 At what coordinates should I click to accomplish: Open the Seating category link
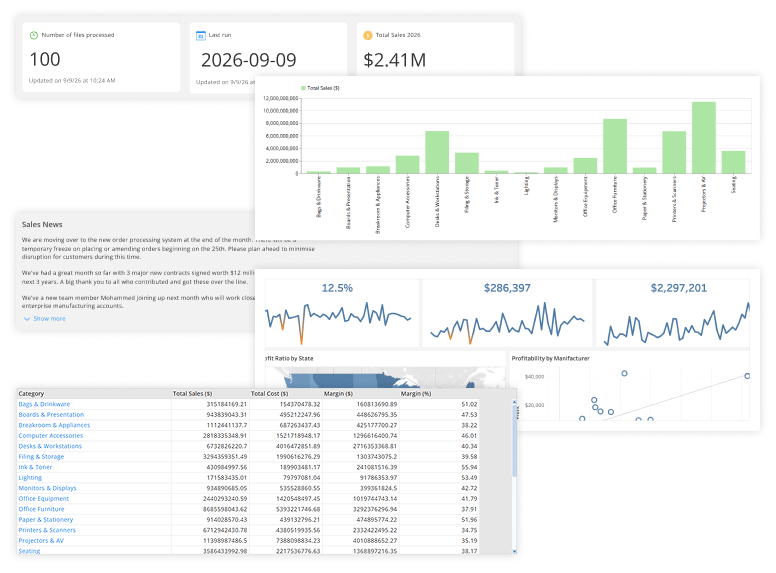coord(29,551)
